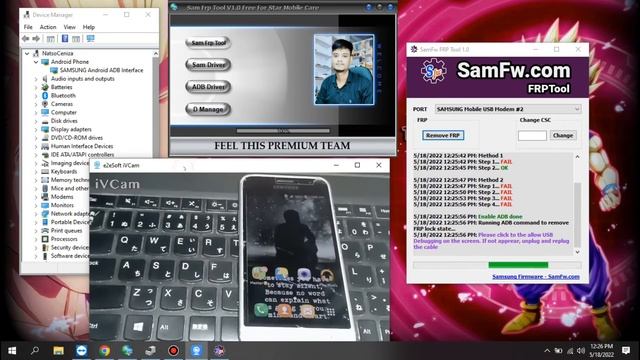Select the Modems tree row

(x=62, y=197)
